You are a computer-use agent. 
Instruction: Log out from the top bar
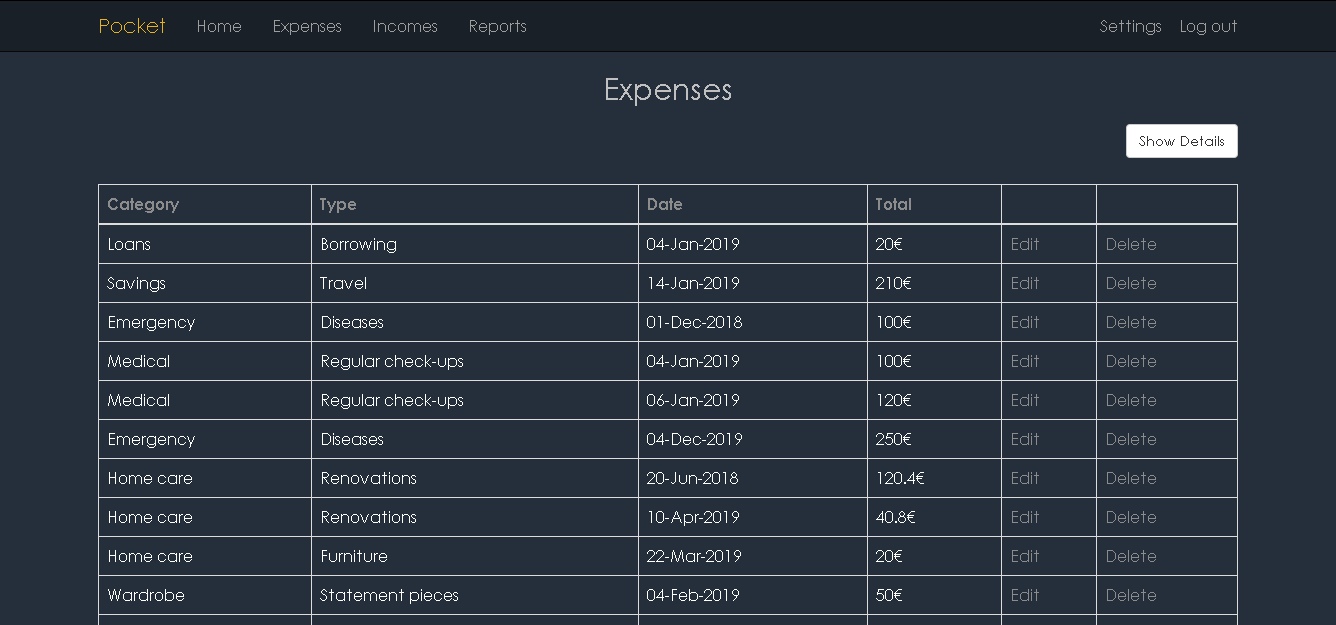[x=1208, y=26]
